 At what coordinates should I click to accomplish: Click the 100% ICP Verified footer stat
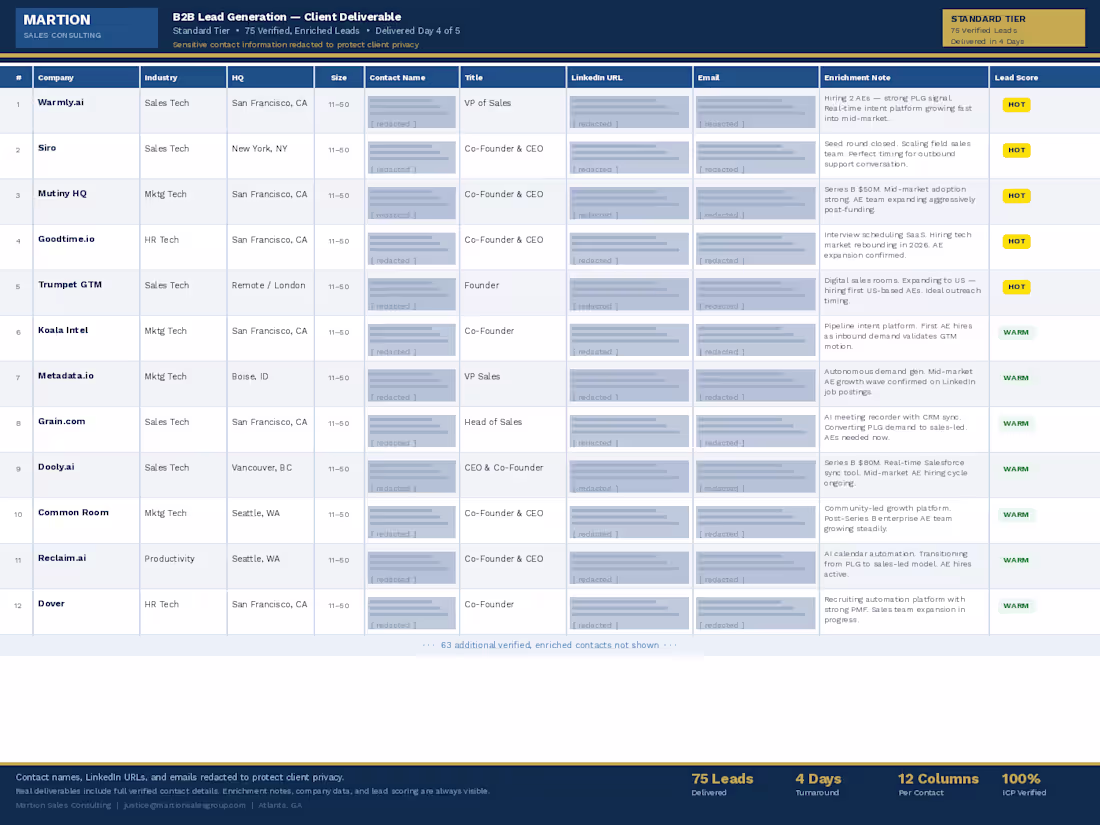pyautogui.click(x=1024, y=784)
